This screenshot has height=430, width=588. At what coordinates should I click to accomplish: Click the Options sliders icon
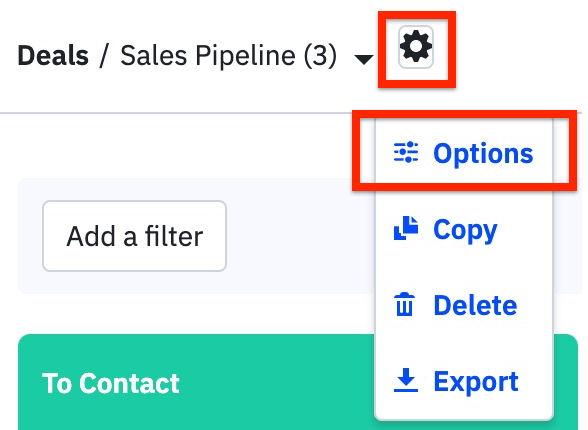[406, 152]
